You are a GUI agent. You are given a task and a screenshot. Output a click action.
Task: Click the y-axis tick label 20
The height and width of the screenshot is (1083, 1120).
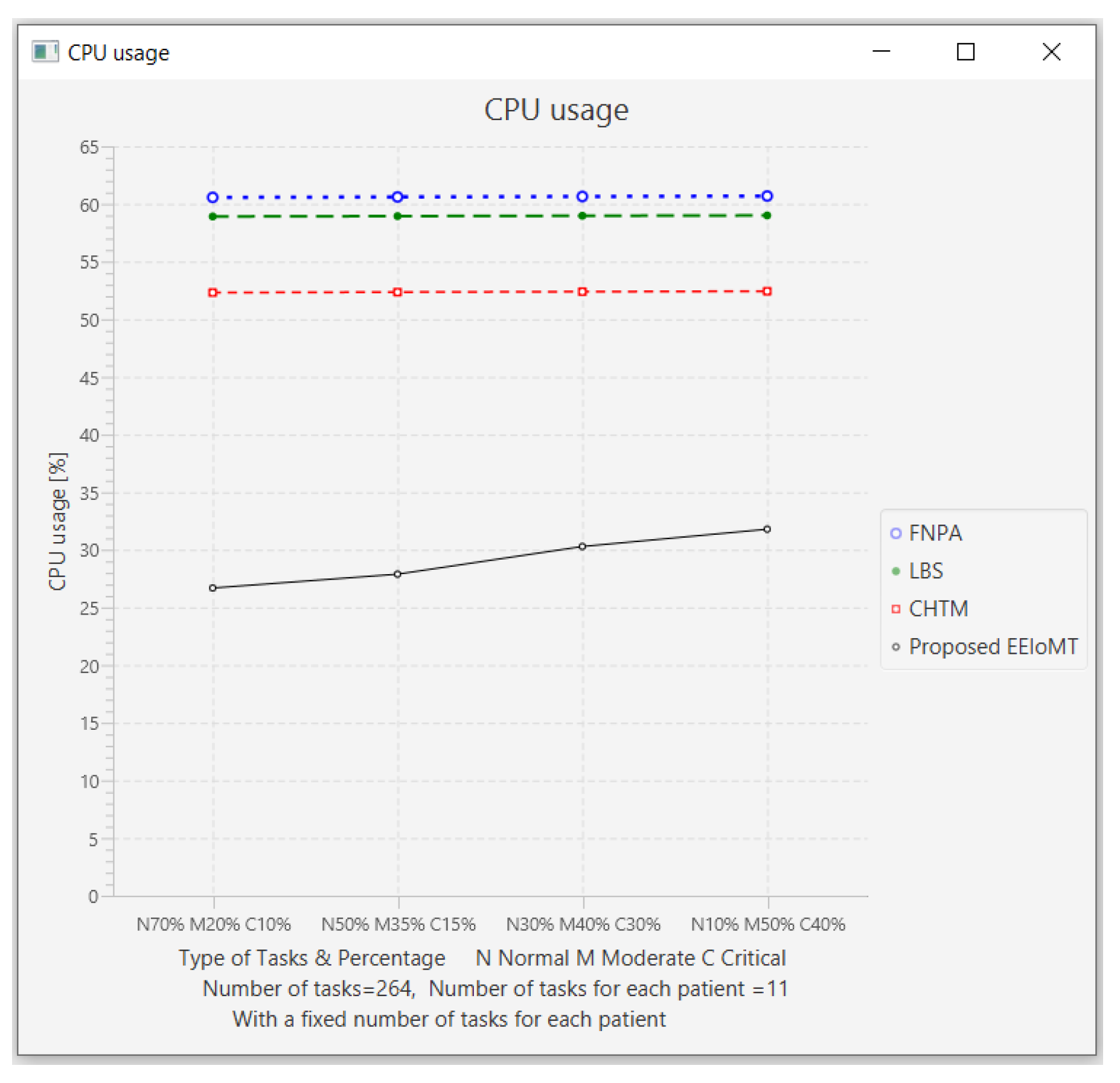click(89, 666)
